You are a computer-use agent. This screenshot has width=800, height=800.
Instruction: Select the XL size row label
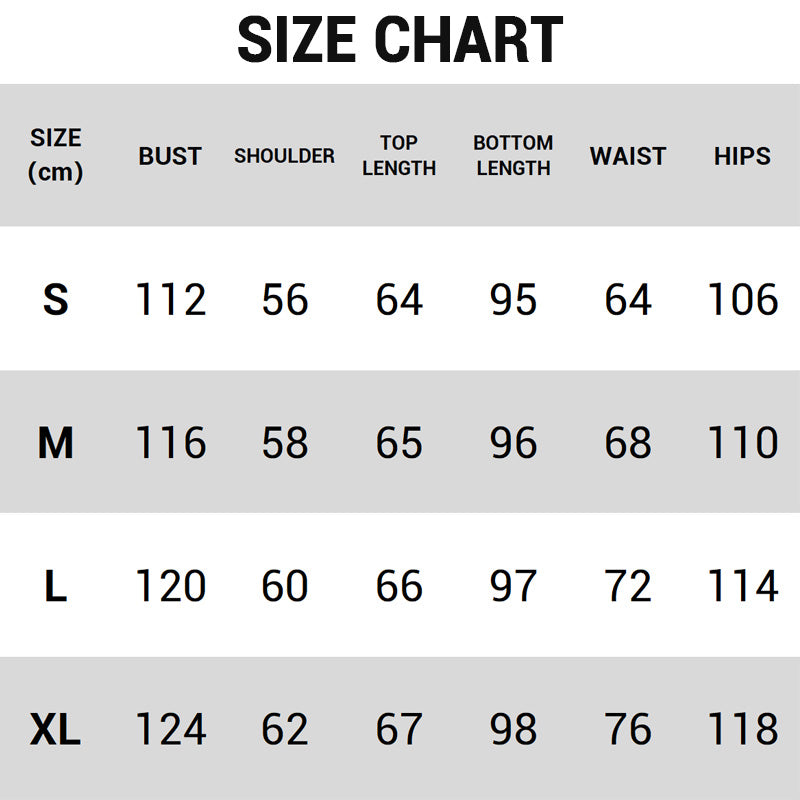(56, 730)
